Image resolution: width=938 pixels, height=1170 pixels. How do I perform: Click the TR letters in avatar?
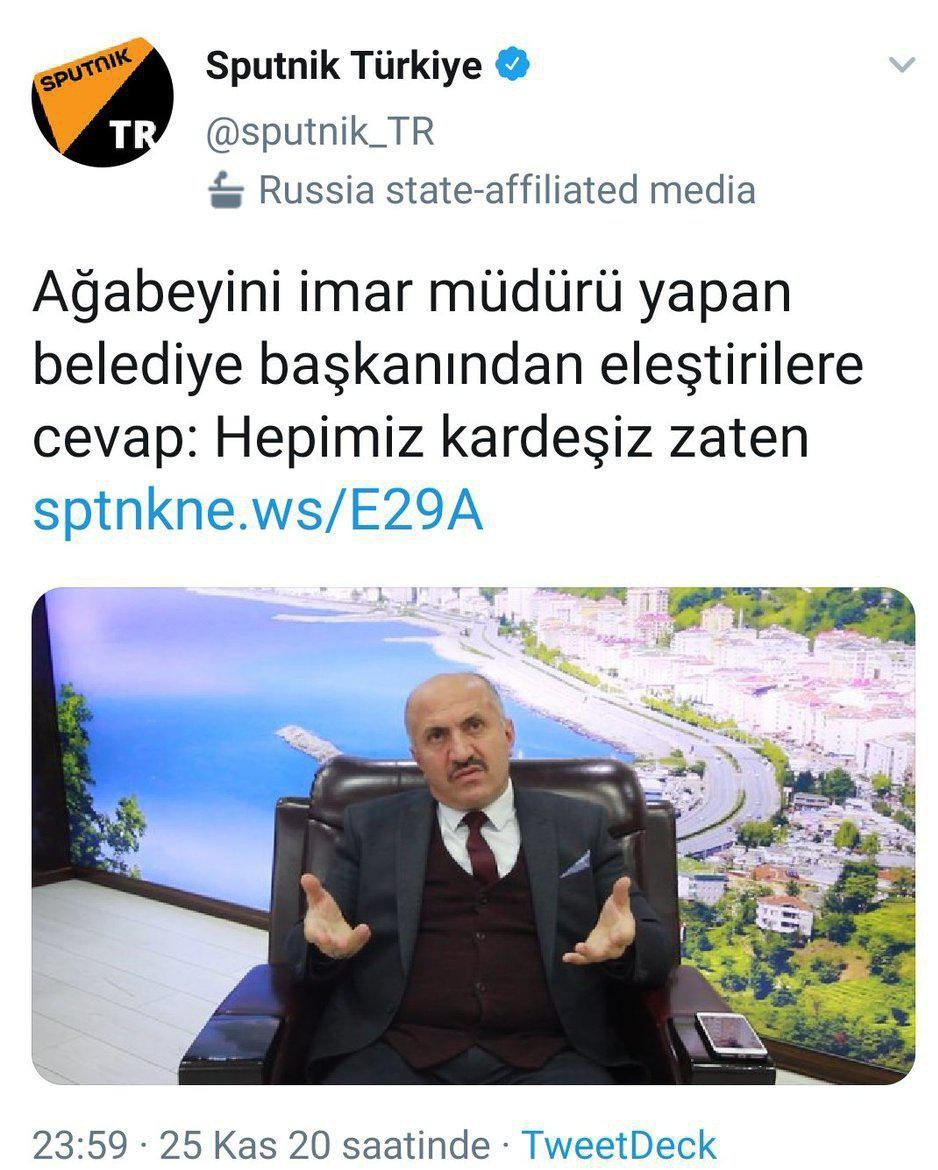coord(133,136)
